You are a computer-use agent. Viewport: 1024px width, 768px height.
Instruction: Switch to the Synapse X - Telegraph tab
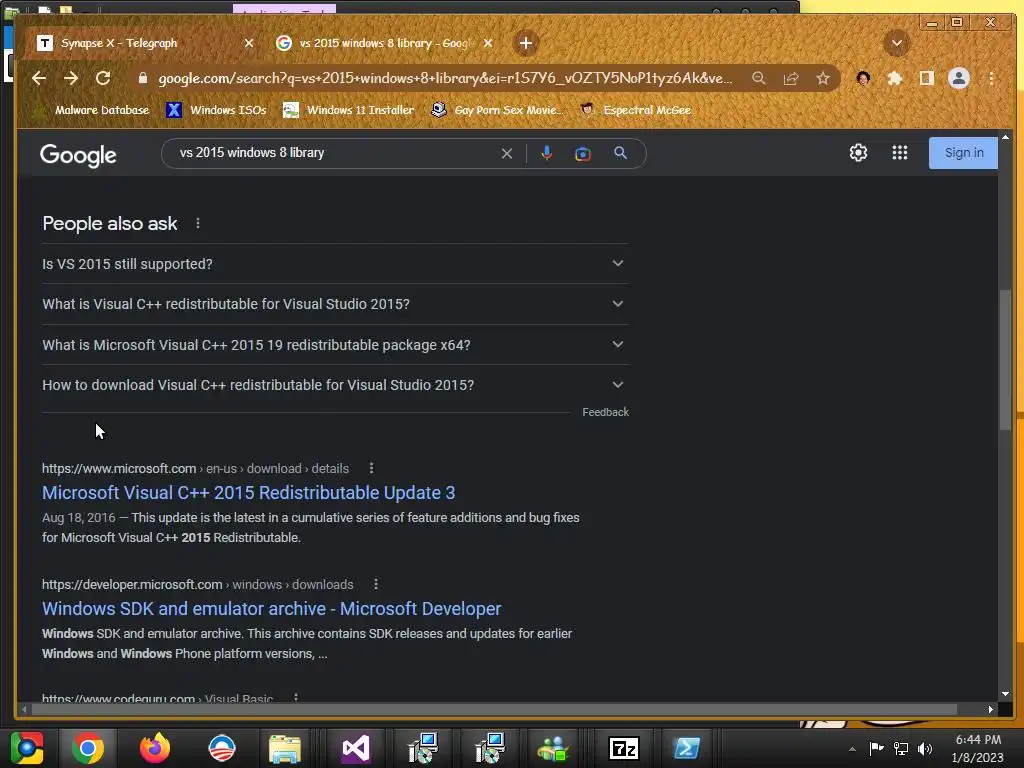click(142, 43)
